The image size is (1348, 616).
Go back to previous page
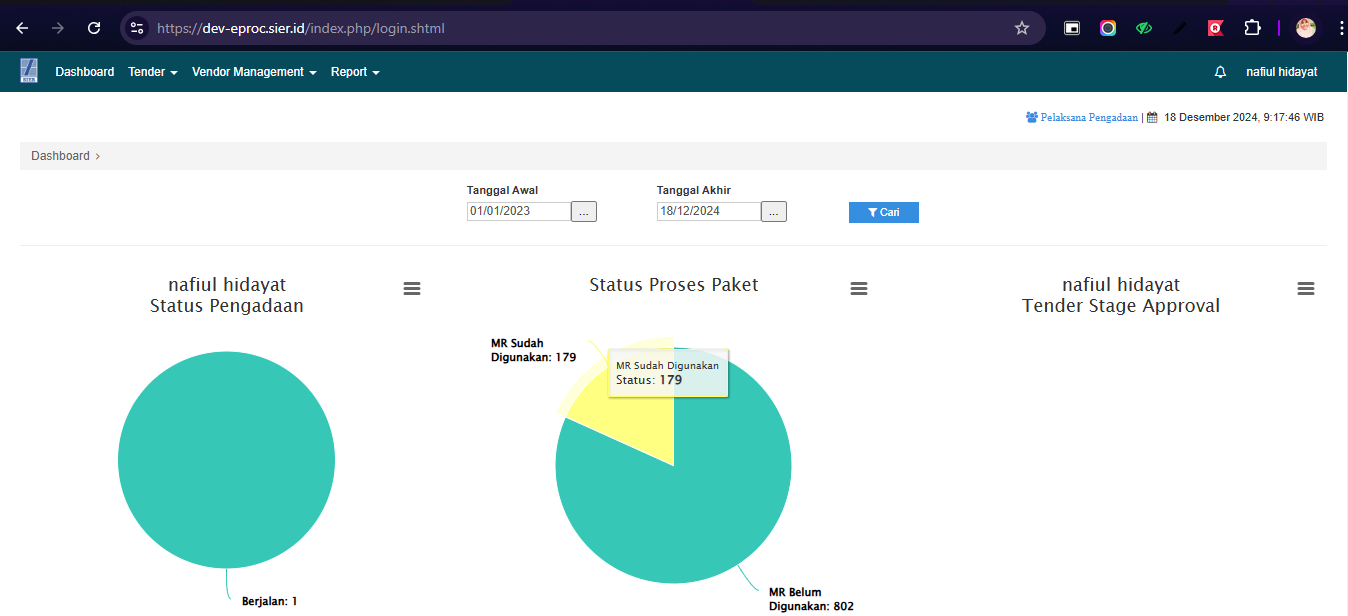tap(22, 28)
